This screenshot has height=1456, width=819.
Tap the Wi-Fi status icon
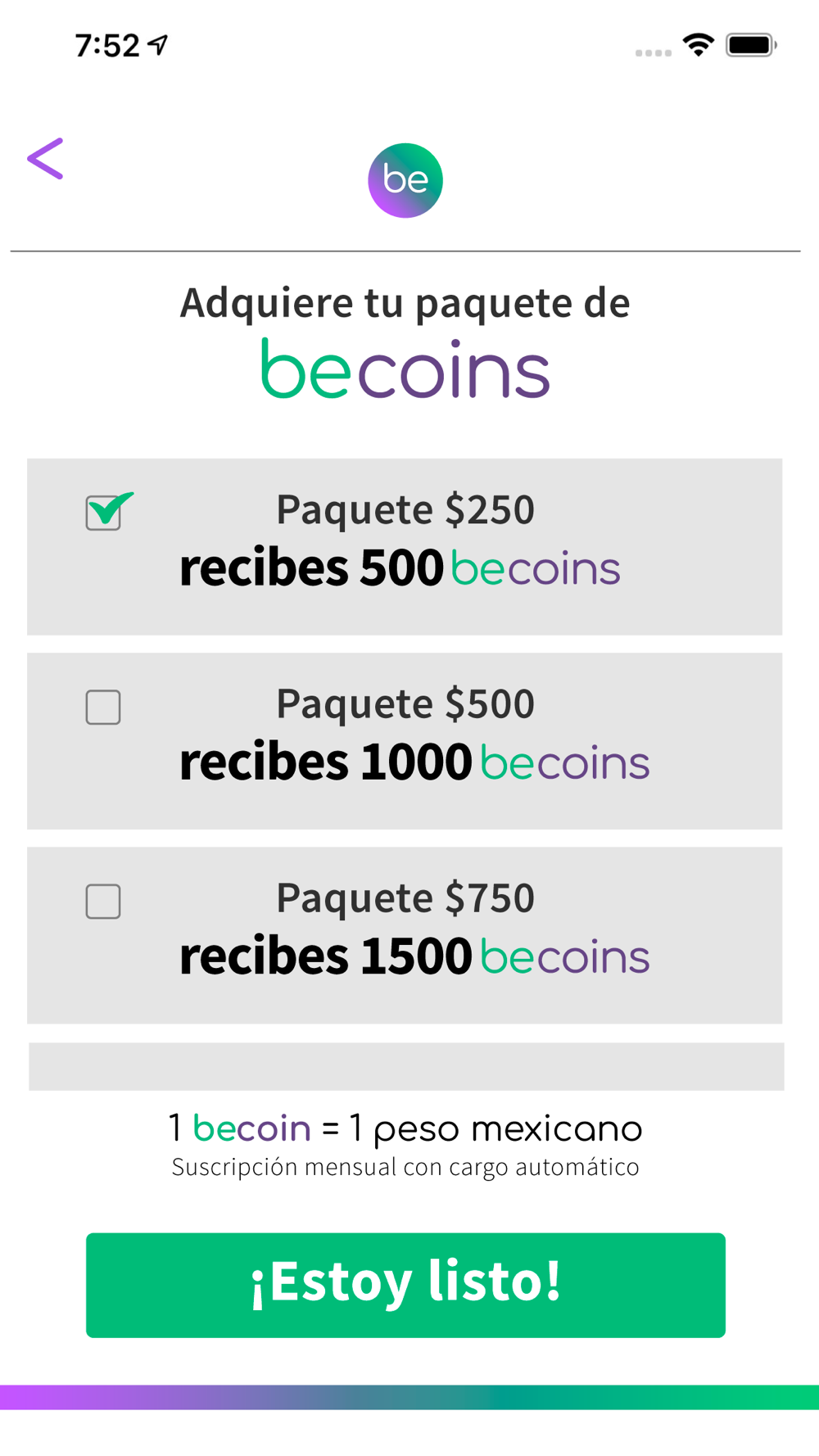coord(698,45)
